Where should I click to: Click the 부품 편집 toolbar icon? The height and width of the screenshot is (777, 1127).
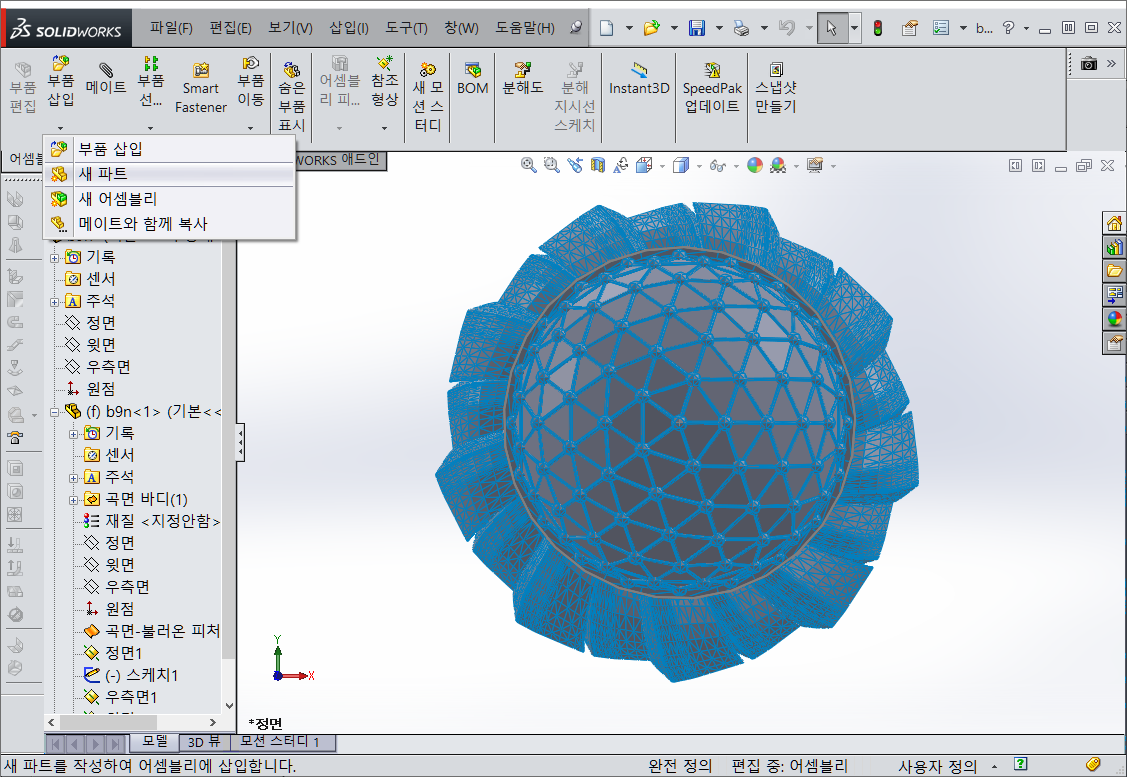pyautogui.click(x=22, y=87)
